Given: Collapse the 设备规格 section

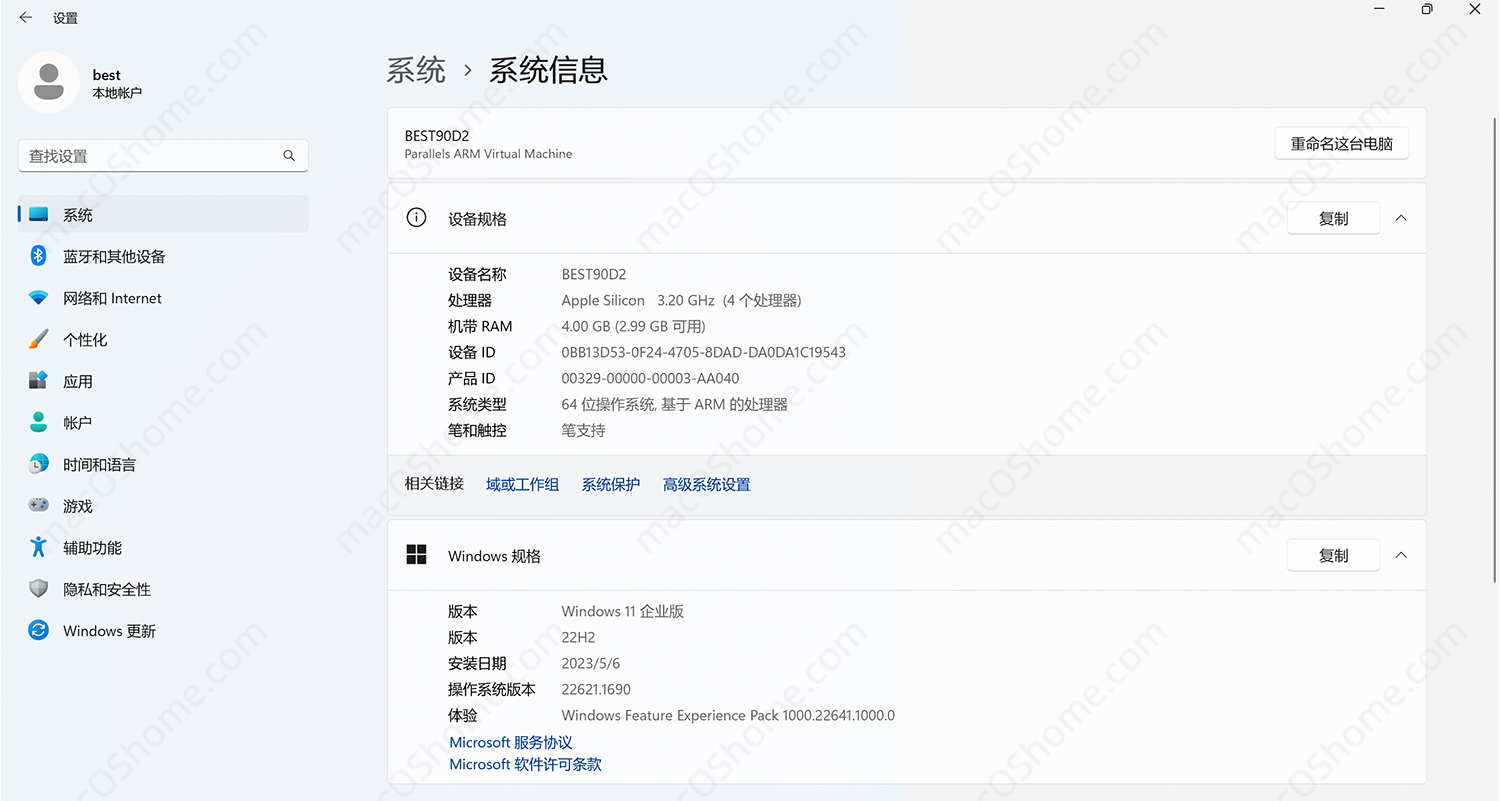Looking at the screenshot, I should tap(1400, 217).
